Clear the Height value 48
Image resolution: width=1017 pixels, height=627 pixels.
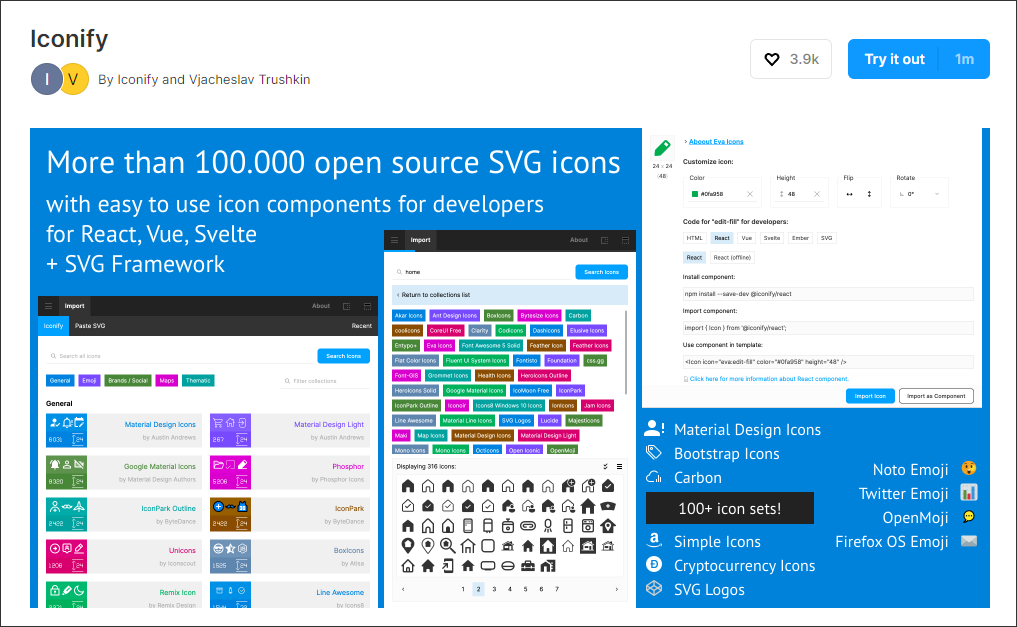pyautogui.click(x=817, y=194)
